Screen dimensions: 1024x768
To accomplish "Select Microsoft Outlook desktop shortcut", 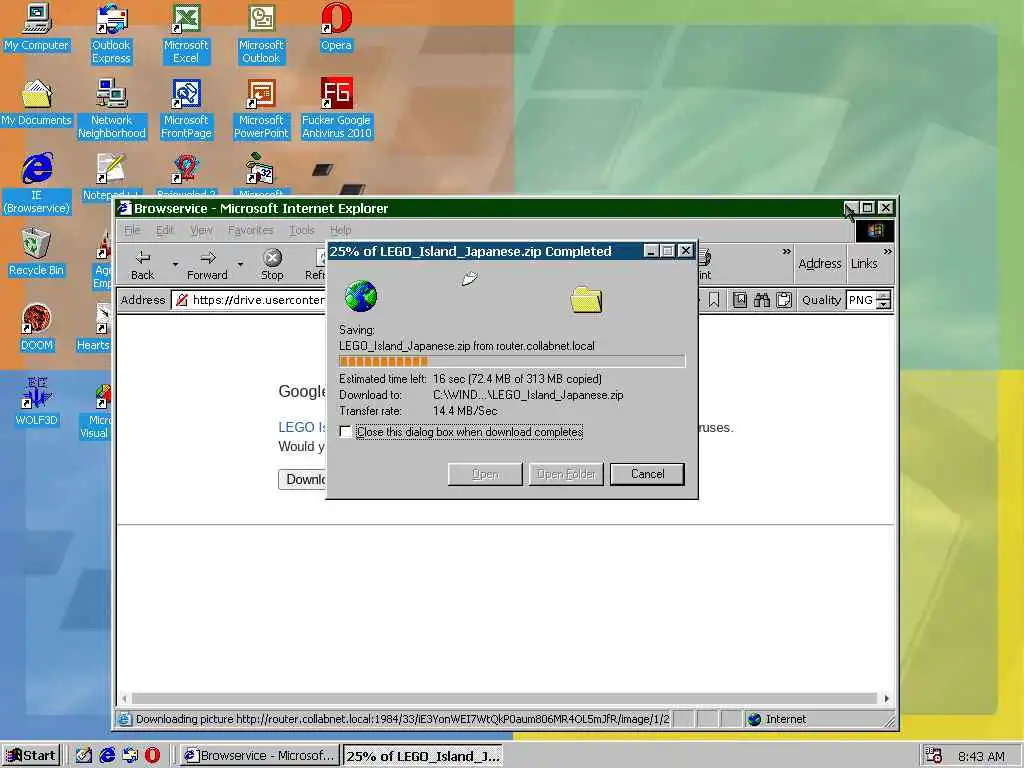I will pyautogui.click(x=261, y=33).
